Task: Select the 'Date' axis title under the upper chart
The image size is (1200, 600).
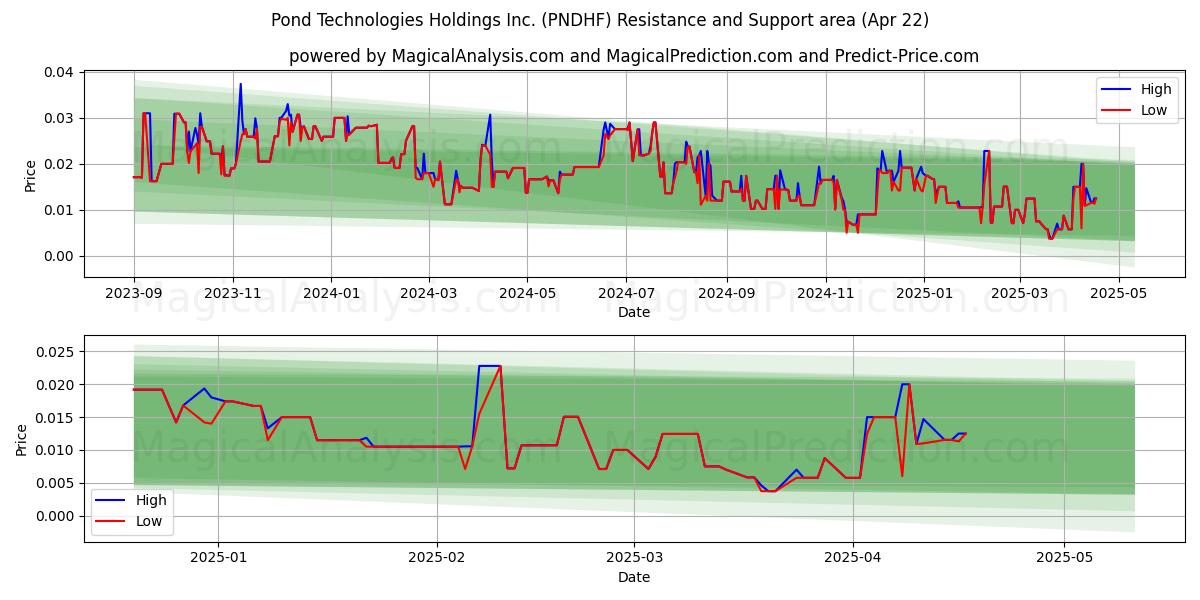Action: pyautogui.click(x=634, y=312)
